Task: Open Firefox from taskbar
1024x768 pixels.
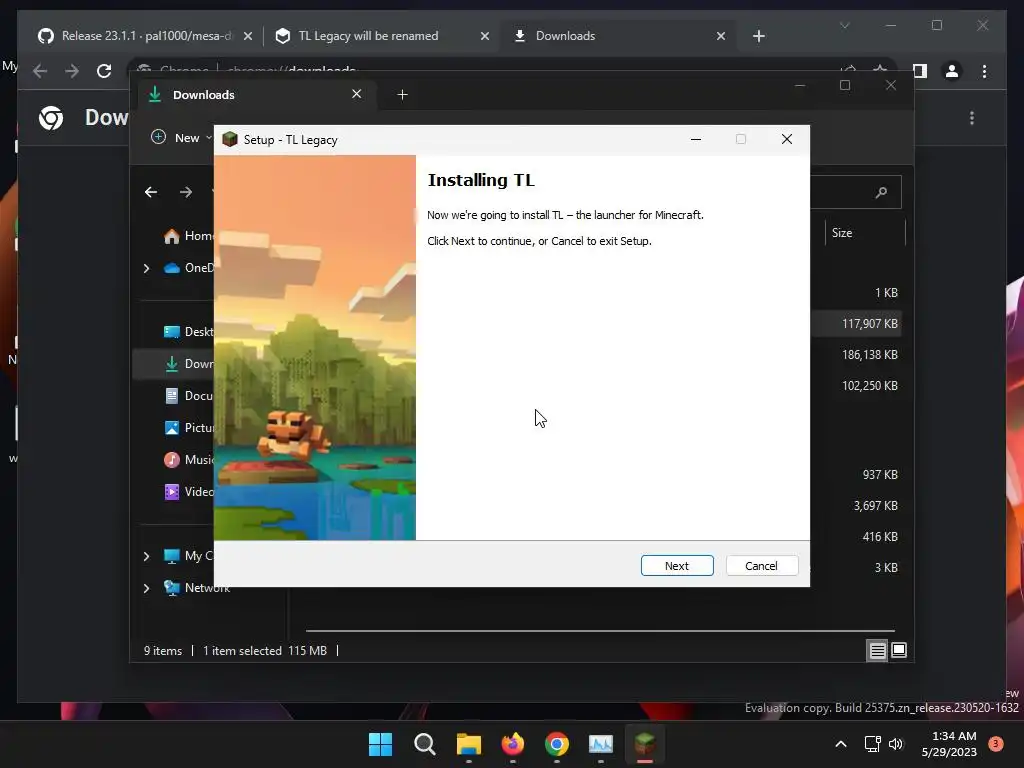Action: pos(513,744)
